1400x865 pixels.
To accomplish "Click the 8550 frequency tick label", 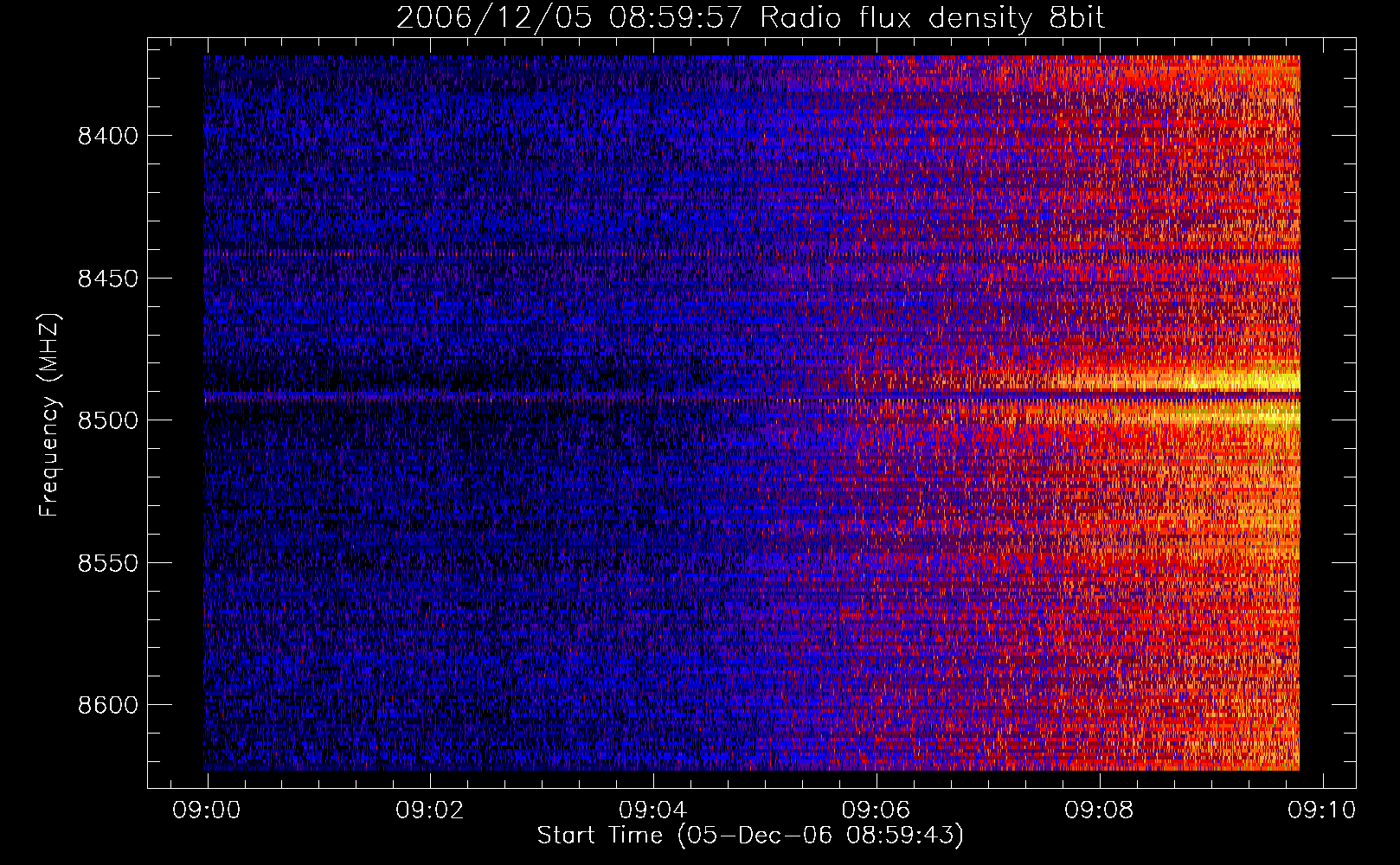I will (x=108, y=563).
